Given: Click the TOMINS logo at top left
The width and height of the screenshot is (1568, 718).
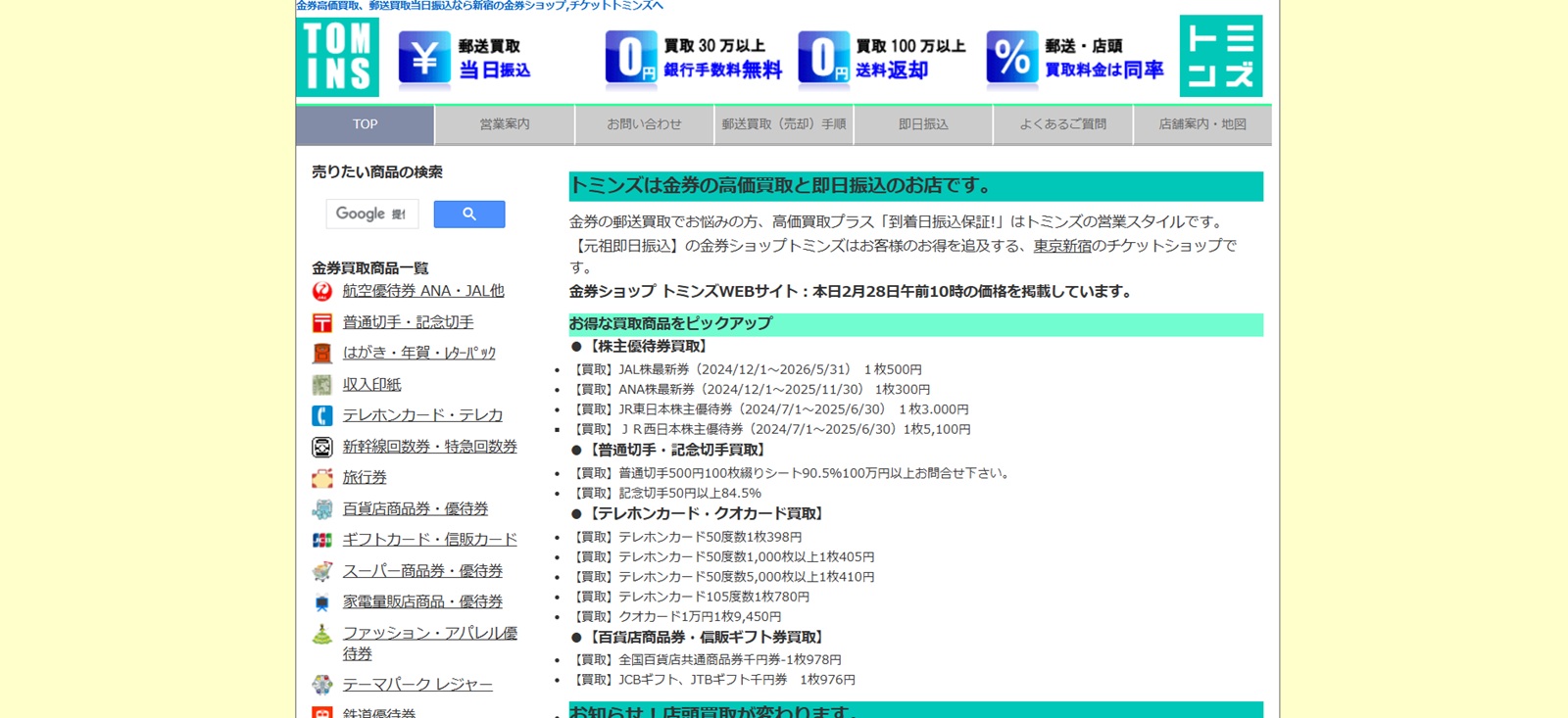Looking at the screenshot, I should click(337, 57).
